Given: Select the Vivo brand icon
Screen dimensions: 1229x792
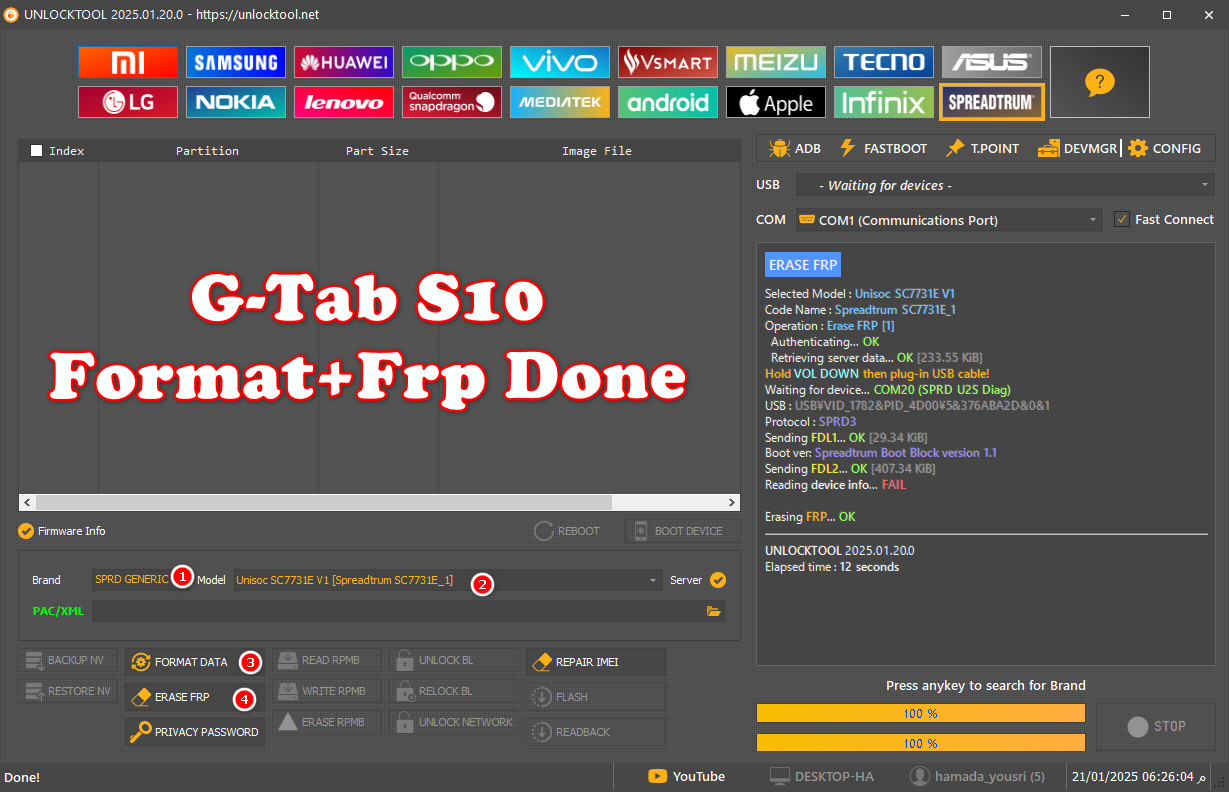Looking at the screenshot, I should coord(560,62).
